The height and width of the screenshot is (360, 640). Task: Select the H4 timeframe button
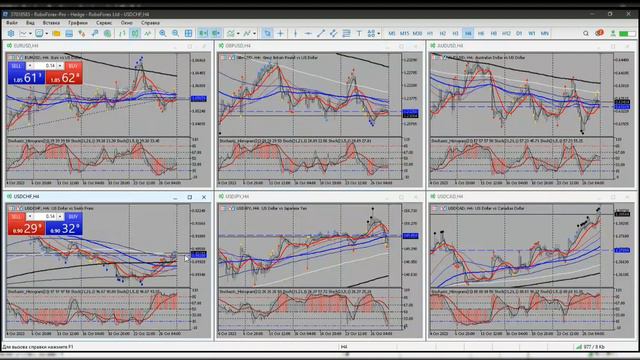click(468, 33)
